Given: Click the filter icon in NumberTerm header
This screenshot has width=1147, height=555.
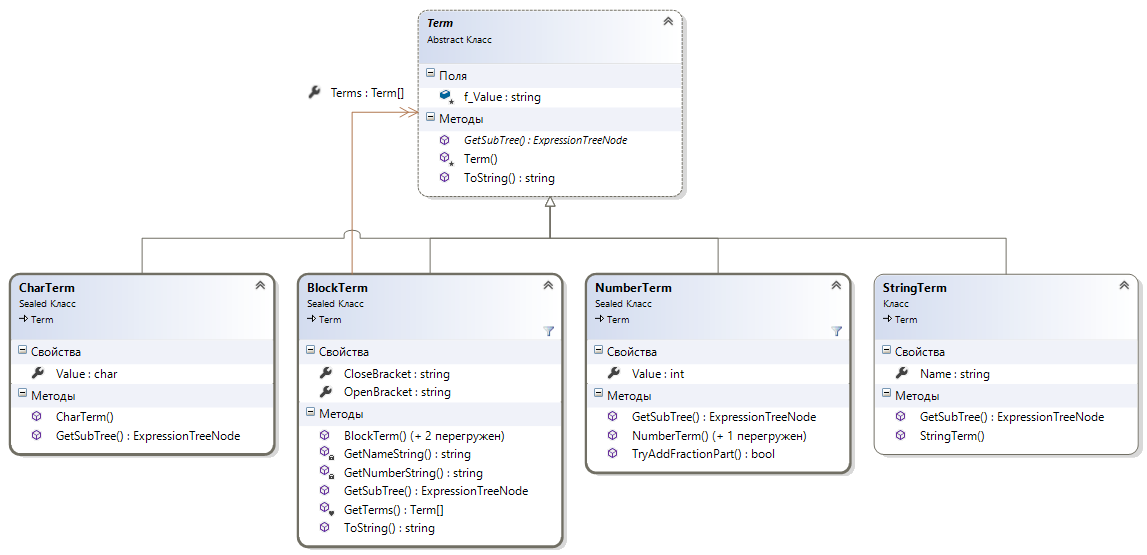Looking at the screenshot, I should (x=837, y=331).
